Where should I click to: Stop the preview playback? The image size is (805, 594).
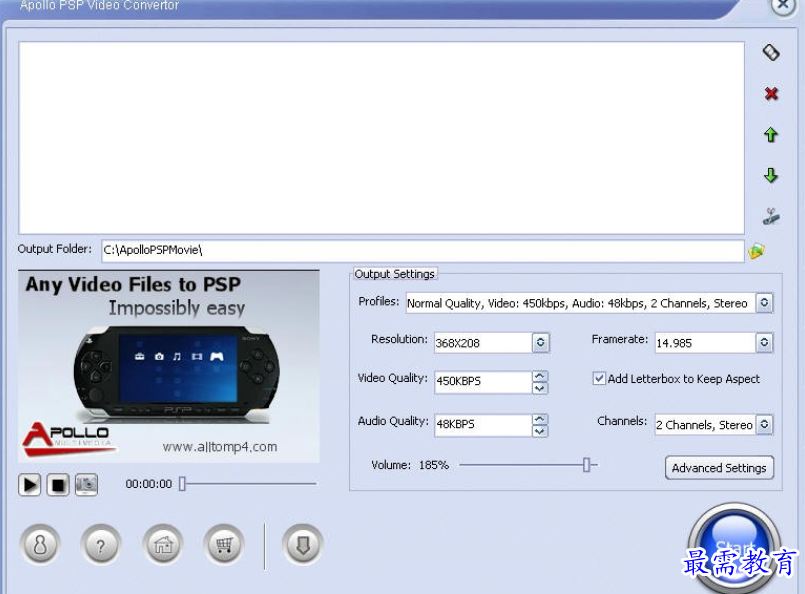click(x=58, y=485)
